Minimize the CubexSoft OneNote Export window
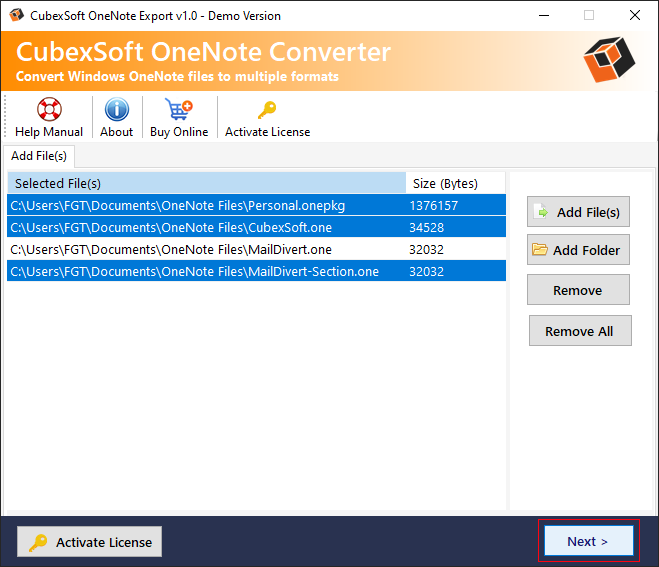Viewport: 659px width, 567px height. click(x=544, y=16)
